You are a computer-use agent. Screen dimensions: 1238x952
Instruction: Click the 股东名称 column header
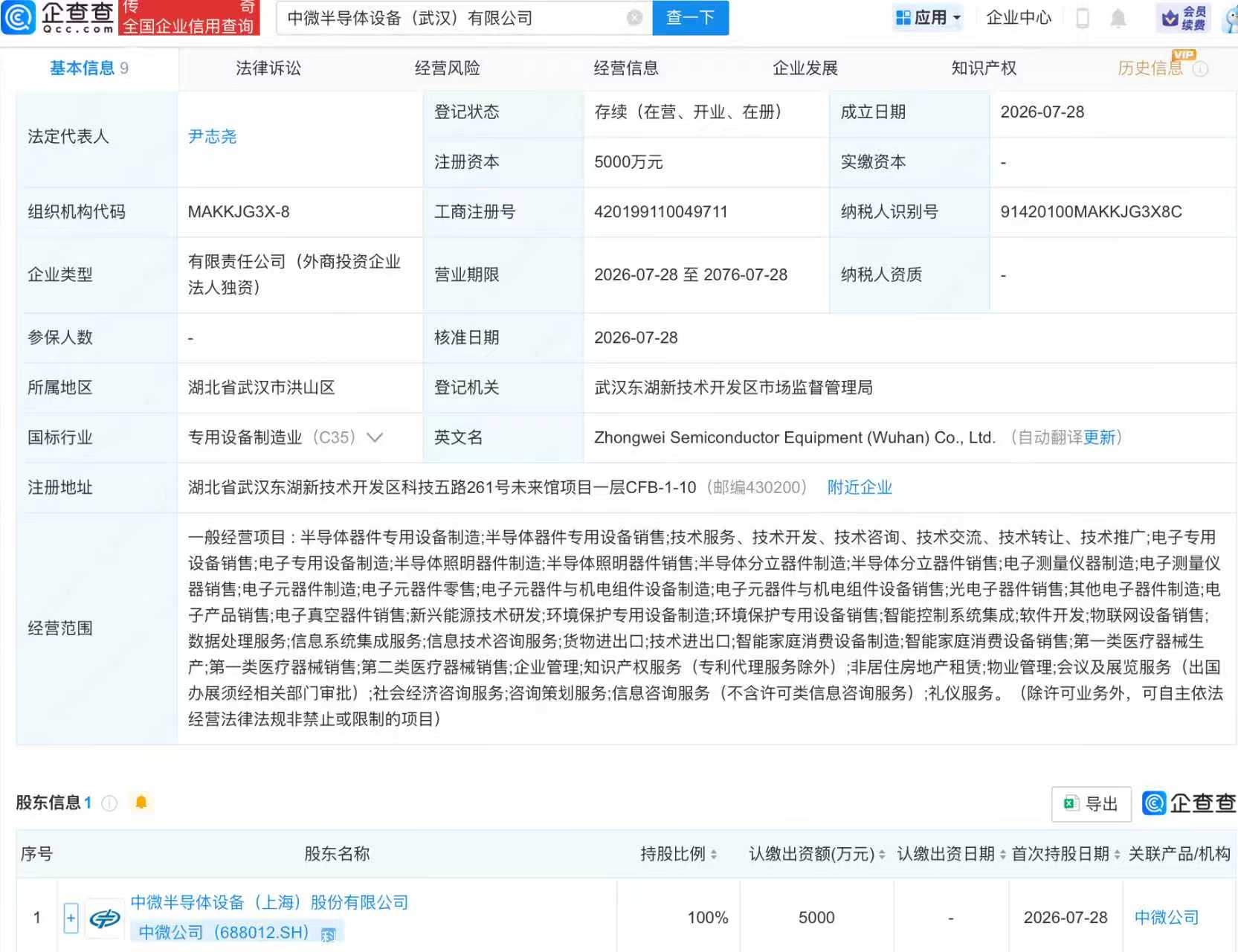click(337, 854)
